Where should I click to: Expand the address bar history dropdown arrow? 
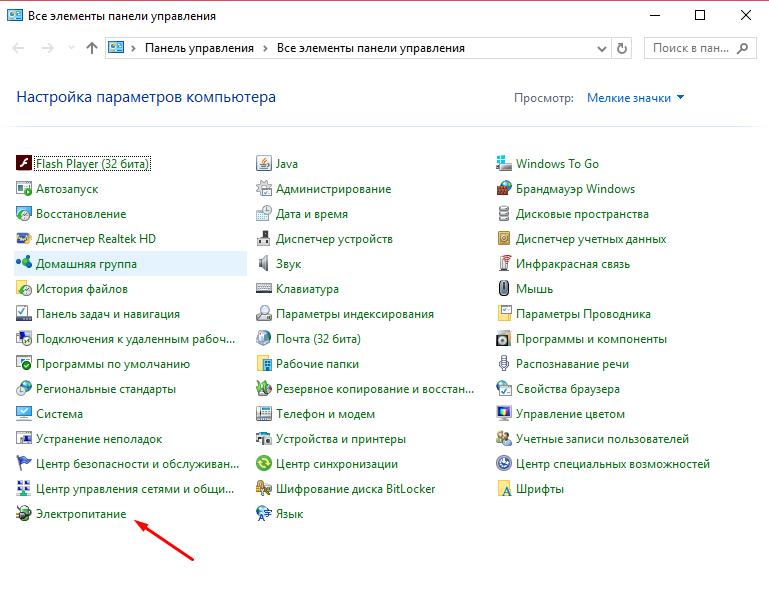602,48
